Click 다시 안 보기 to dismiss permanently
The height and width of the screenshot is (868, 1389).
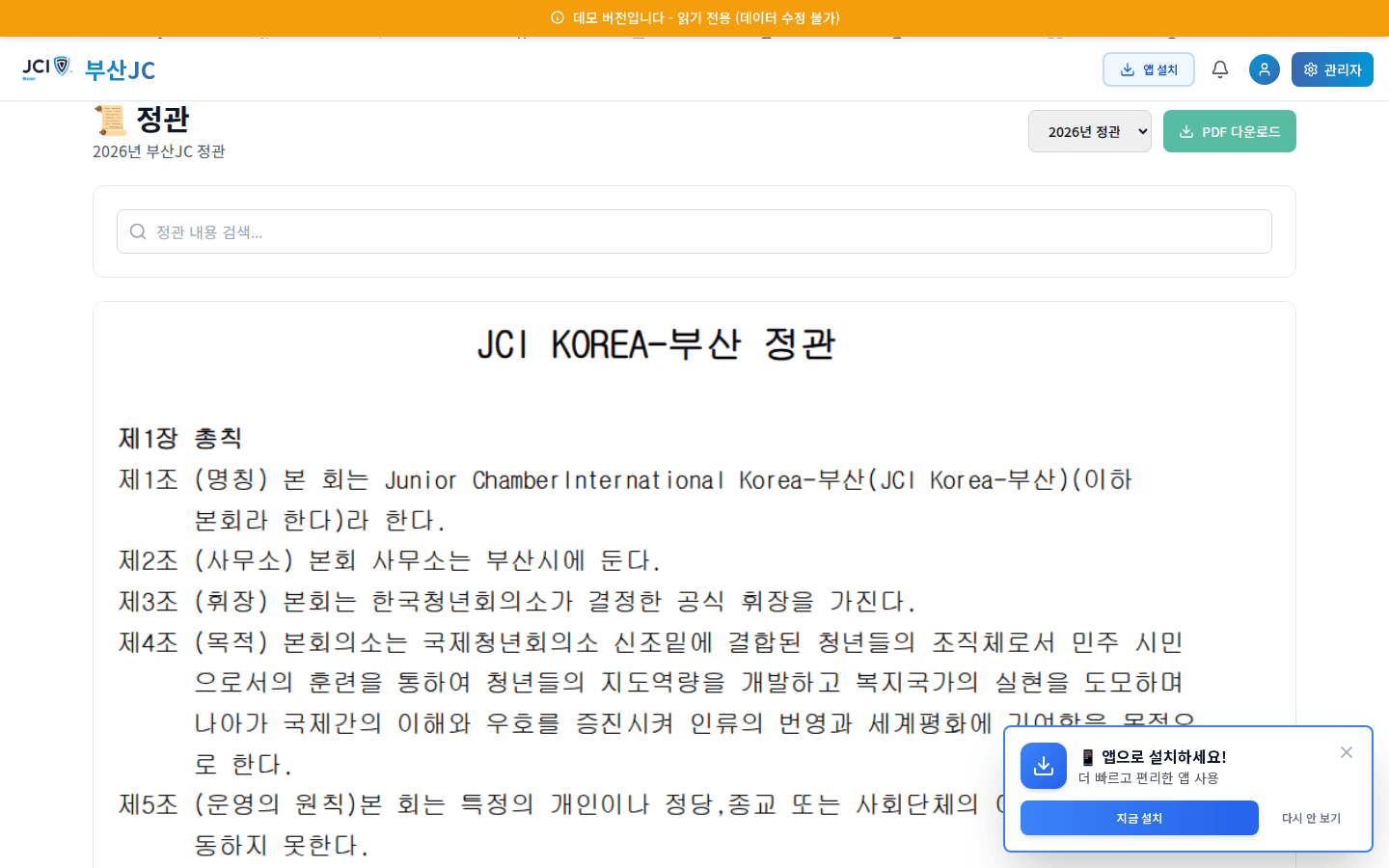pyautogui.click(x=1309, y=817)
